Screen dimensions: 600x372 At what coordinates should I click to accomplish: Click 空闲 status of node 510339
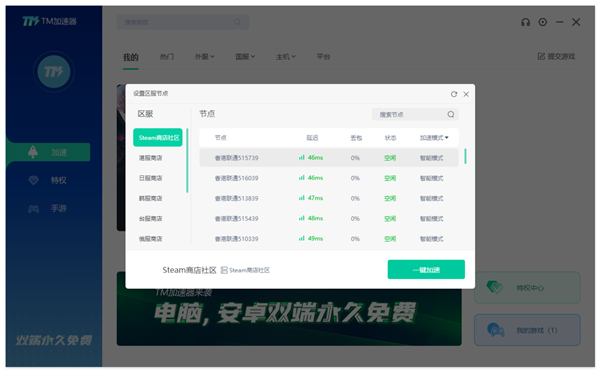click(x=390, y=239)
